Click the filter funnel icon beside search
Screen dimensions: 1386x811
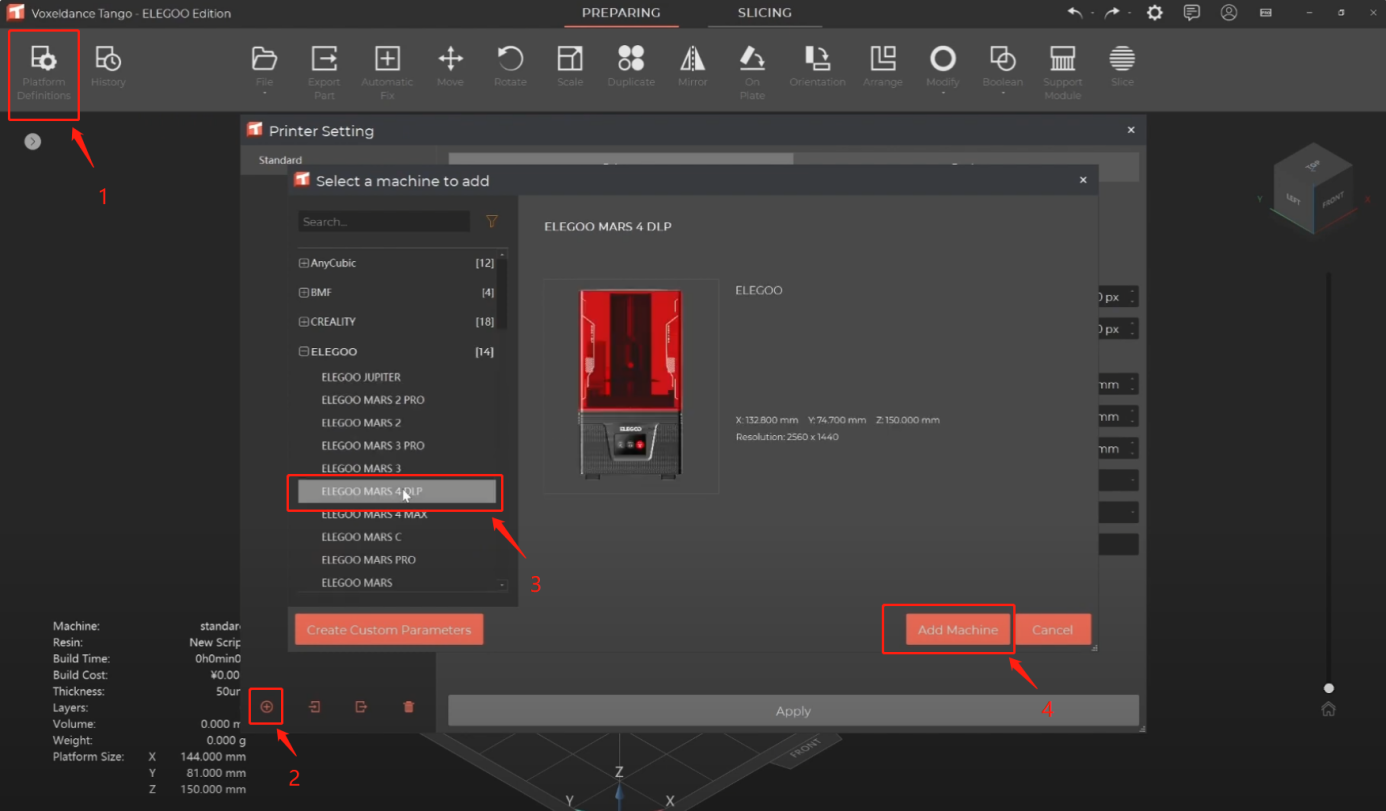tap(491, 222)
